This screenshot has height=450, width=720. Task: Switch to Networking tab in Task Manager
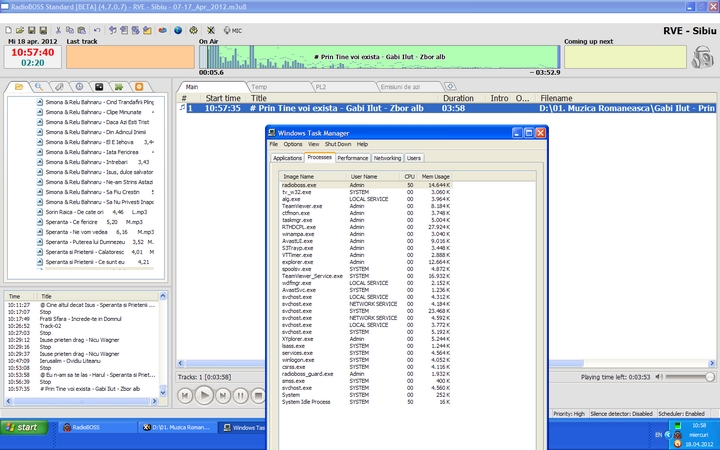click(x=387, y=158)
